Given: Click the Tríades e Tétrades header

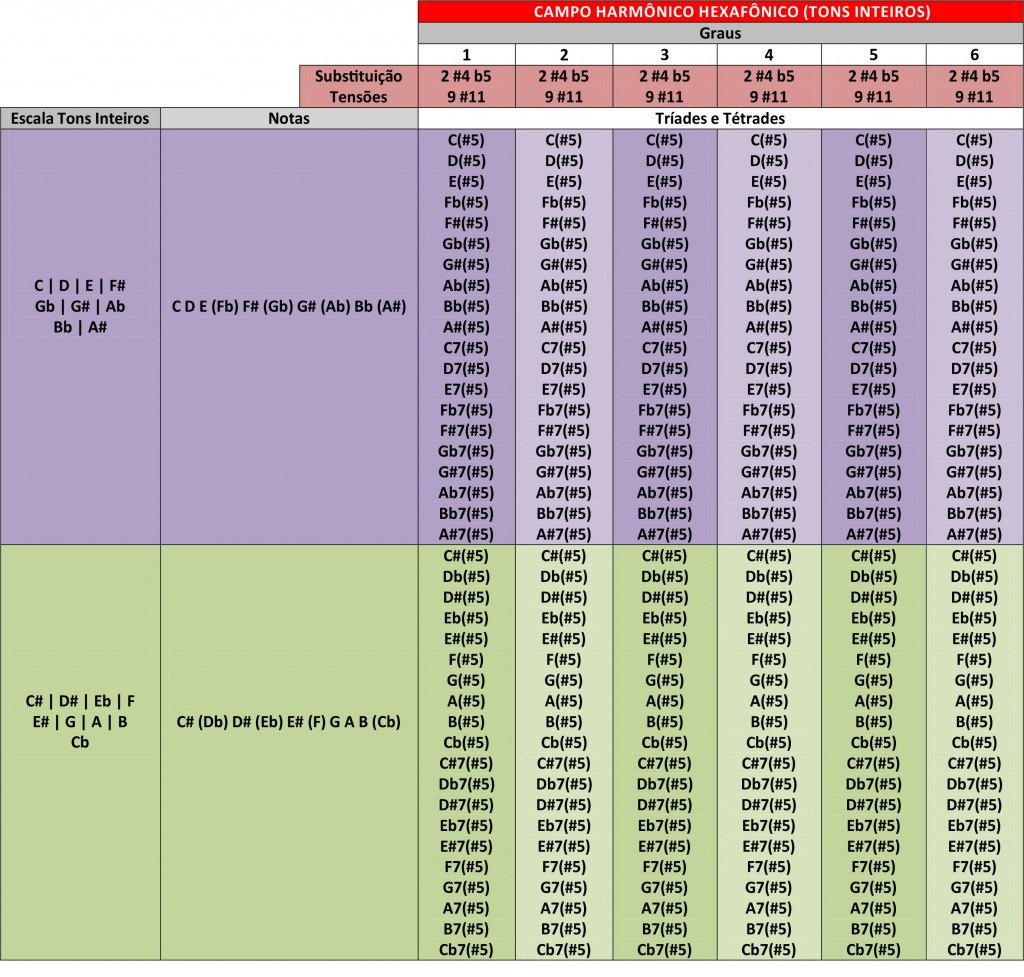Looking at the screenshot, I should (720, 118).
